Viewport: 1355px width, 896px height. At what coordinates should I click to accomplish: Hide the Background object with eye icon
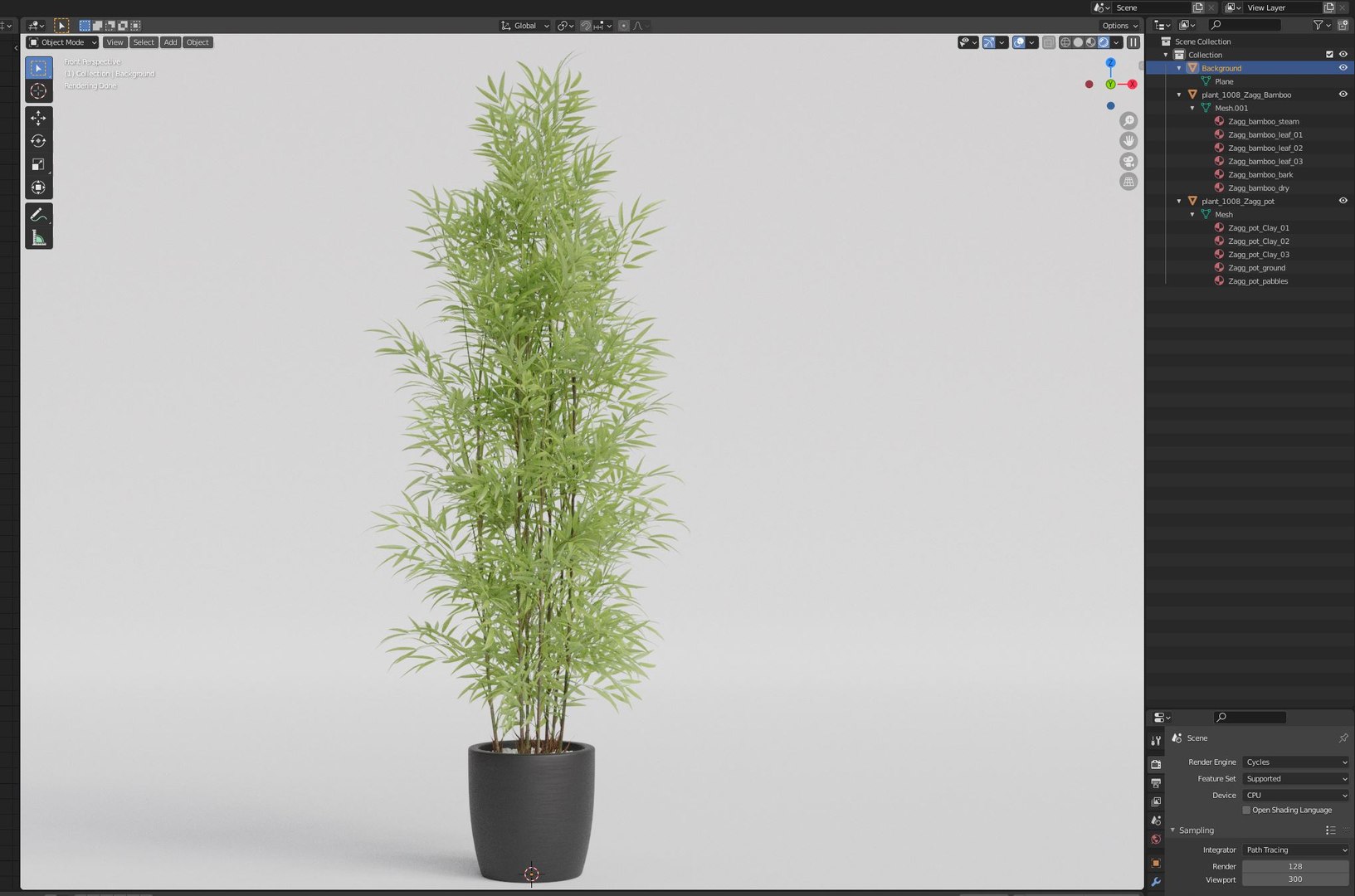1343,68
